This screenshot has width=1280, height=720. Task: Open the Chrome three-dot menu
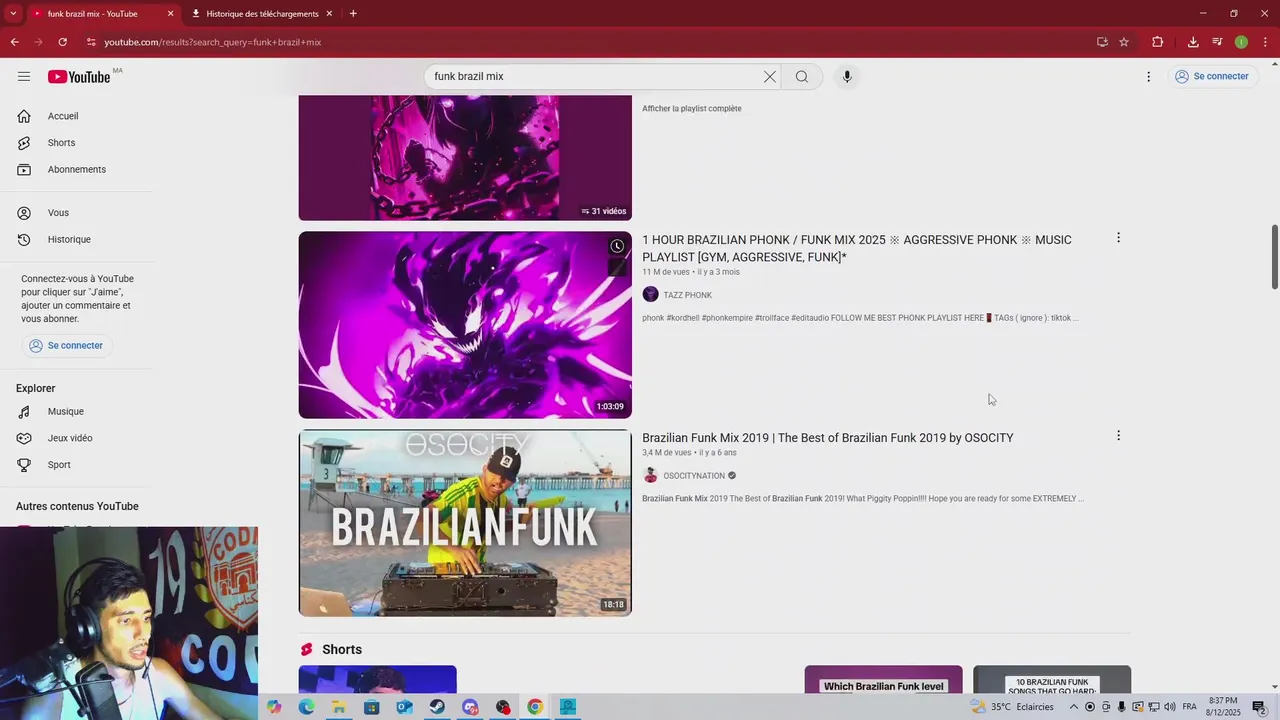pyautogui.click(x=1266, y=42)
